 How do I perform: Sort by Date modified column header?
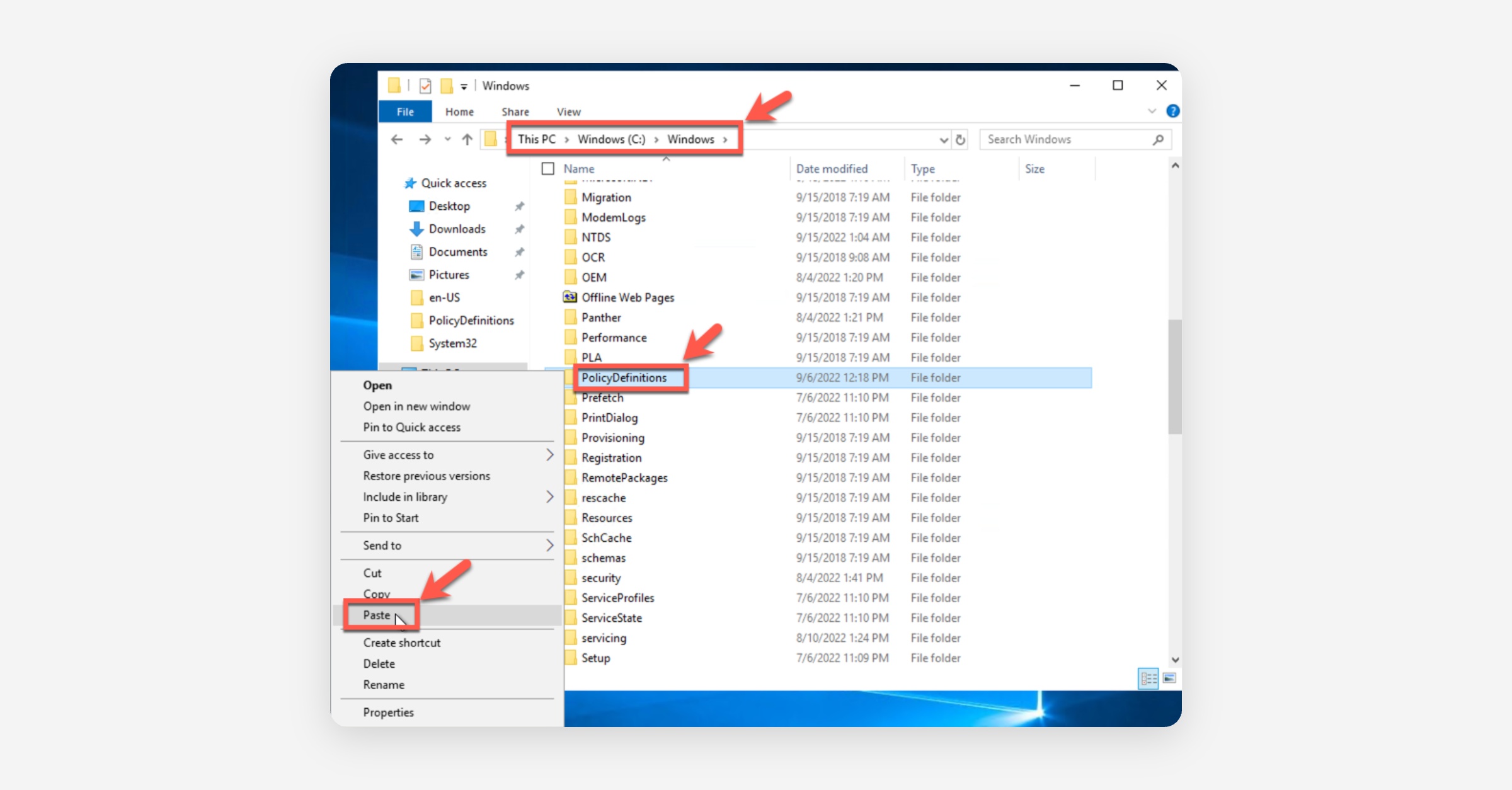click(x=832, y=168)
